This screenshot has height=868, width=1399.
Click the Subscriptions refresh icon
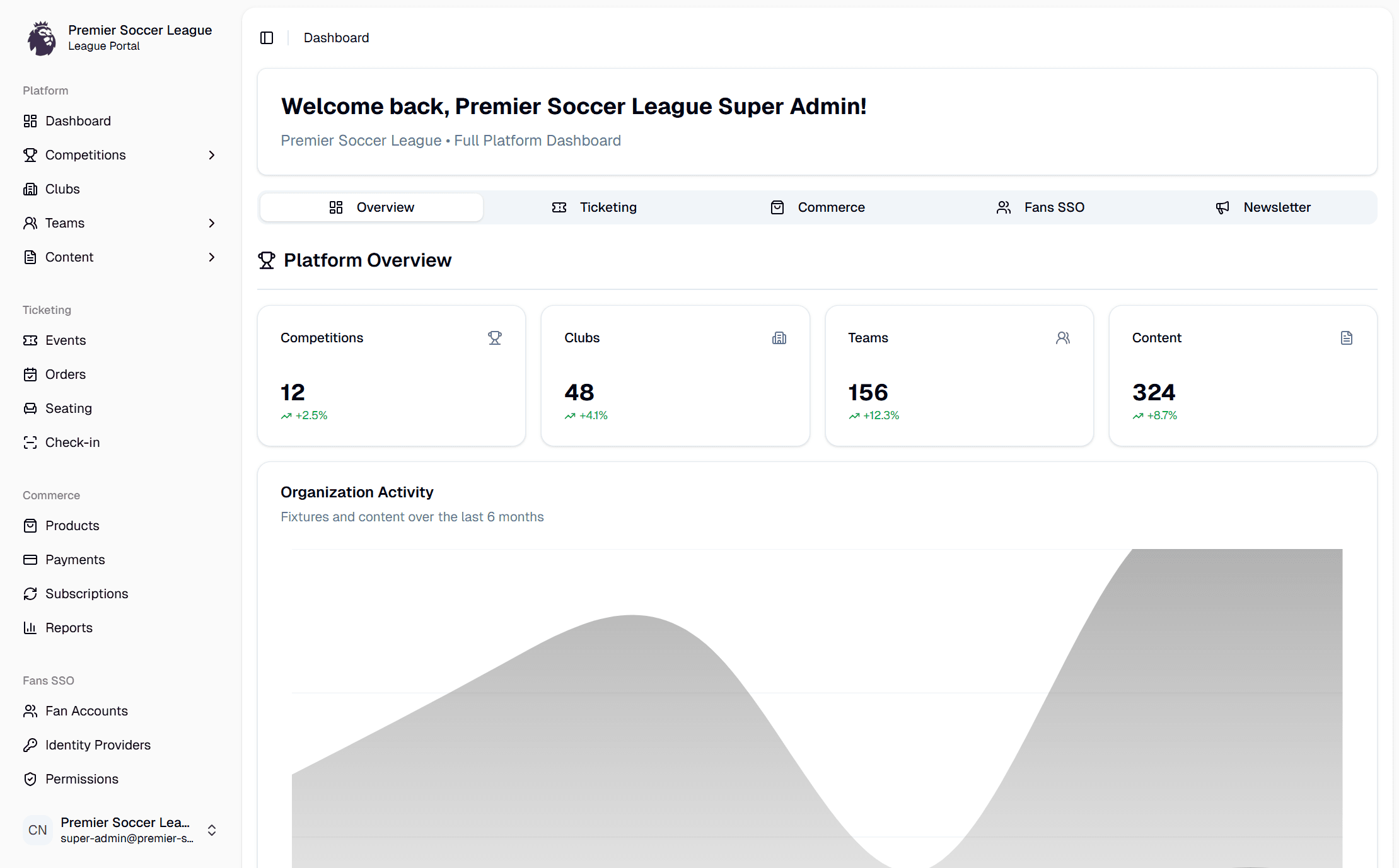[x=31, y=593]
